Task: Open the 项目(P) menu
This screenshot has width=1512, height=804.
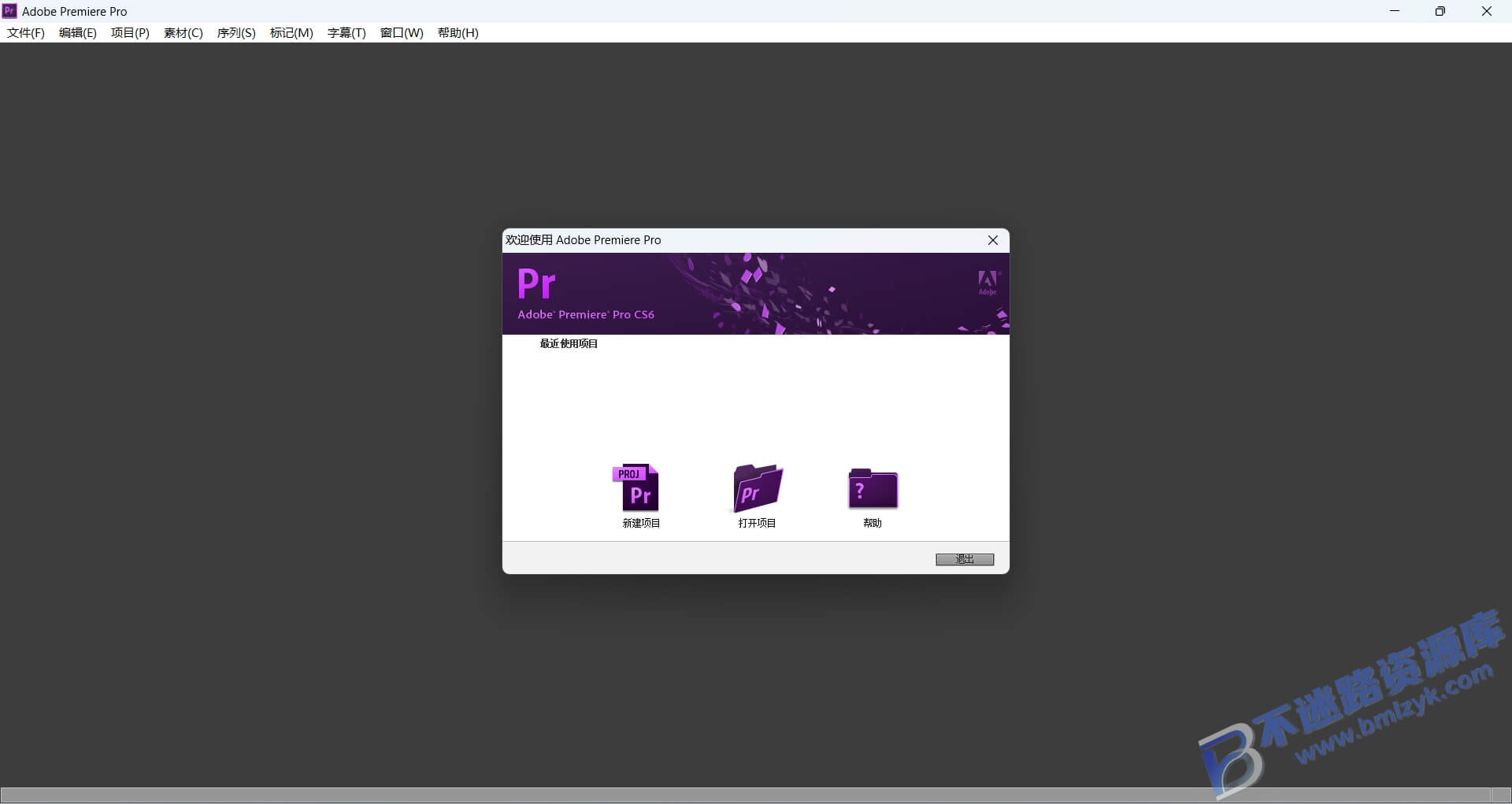Action: [129, 32]
